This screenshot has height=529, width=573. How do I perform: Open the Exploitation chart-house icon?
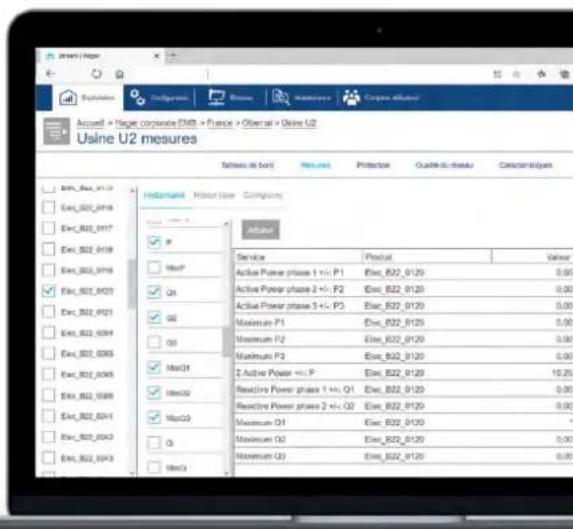(68, 98)
